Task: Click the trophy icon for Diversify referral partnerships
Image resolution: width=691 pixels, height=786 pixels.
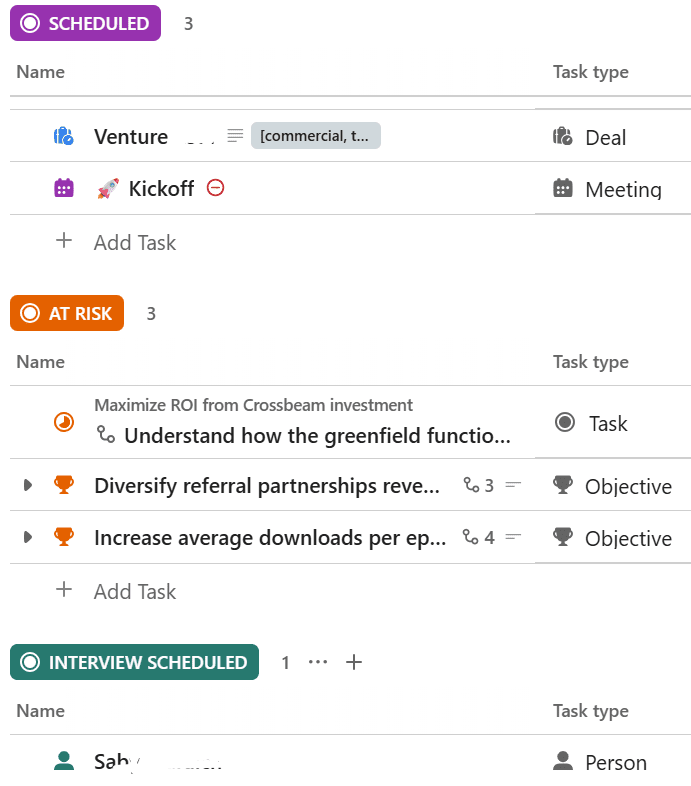Action: (64, 486)
